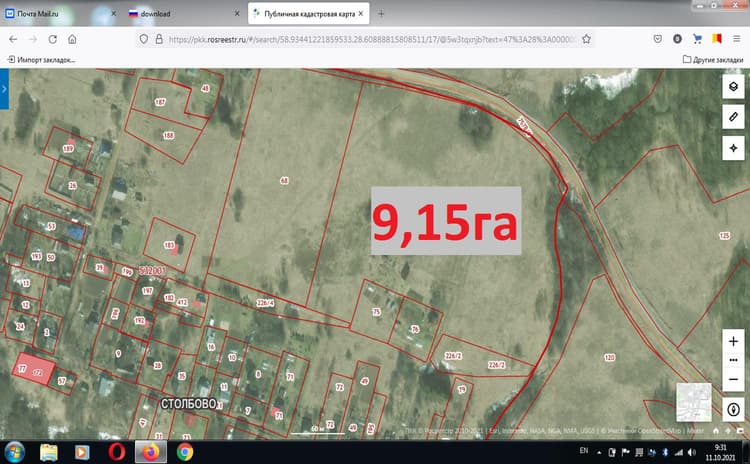Open the Другие закладки bookmarks folder
This screenshot has height=464, width=750.
tap(713, 59)
